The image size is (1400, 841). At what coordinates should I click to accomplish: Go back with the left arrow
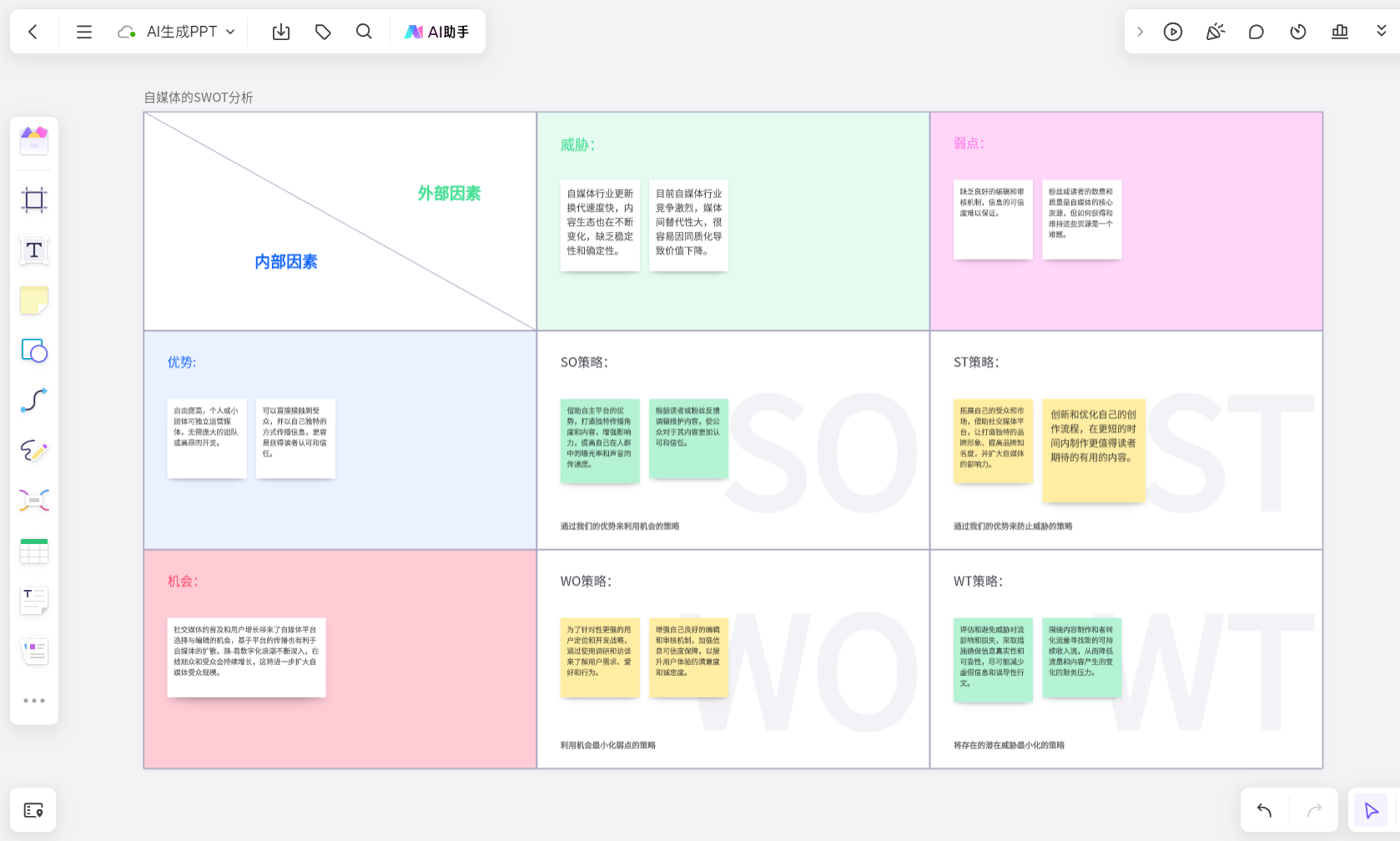pos(33,32)
